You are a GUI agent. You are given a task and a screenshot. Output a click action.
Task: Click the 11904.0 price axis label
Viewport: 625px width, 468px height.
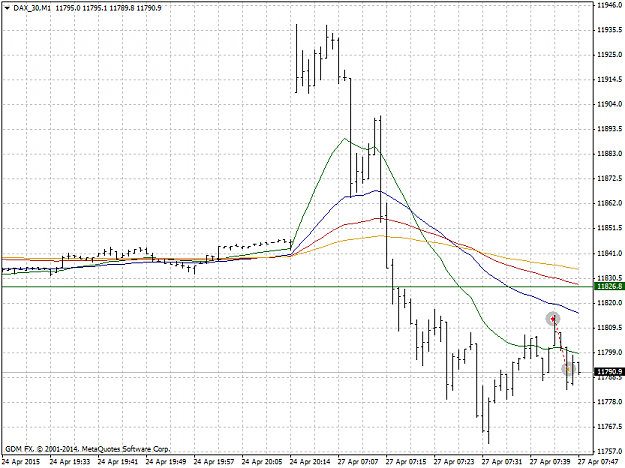609,104
